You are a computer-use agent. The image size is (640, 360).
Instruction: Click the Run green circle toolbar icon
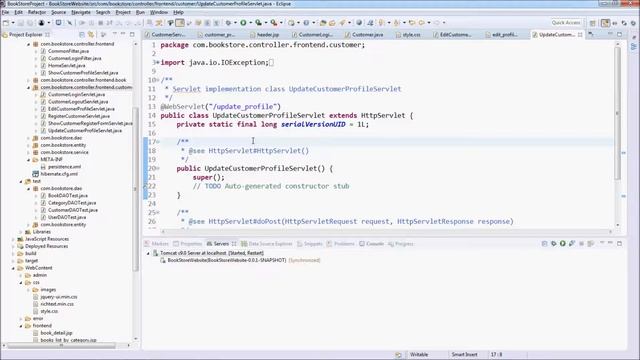[243, 23]
